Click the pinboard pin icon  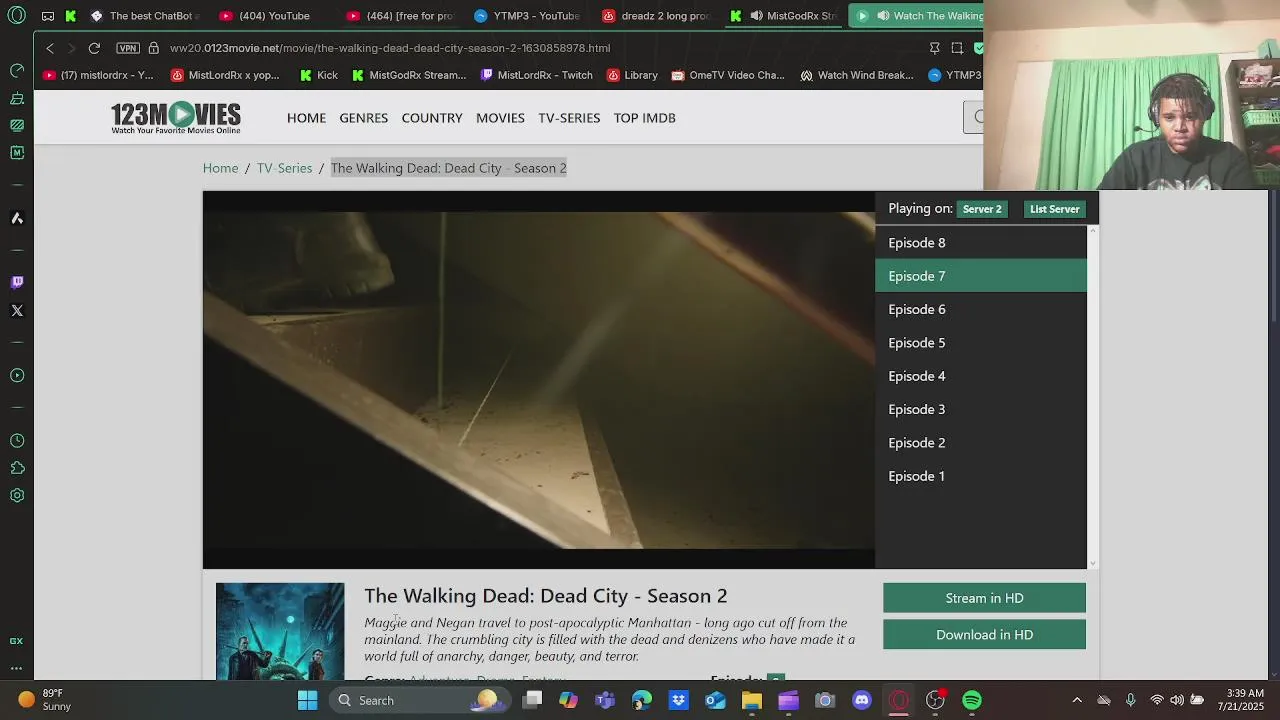(x=934, y=48)
